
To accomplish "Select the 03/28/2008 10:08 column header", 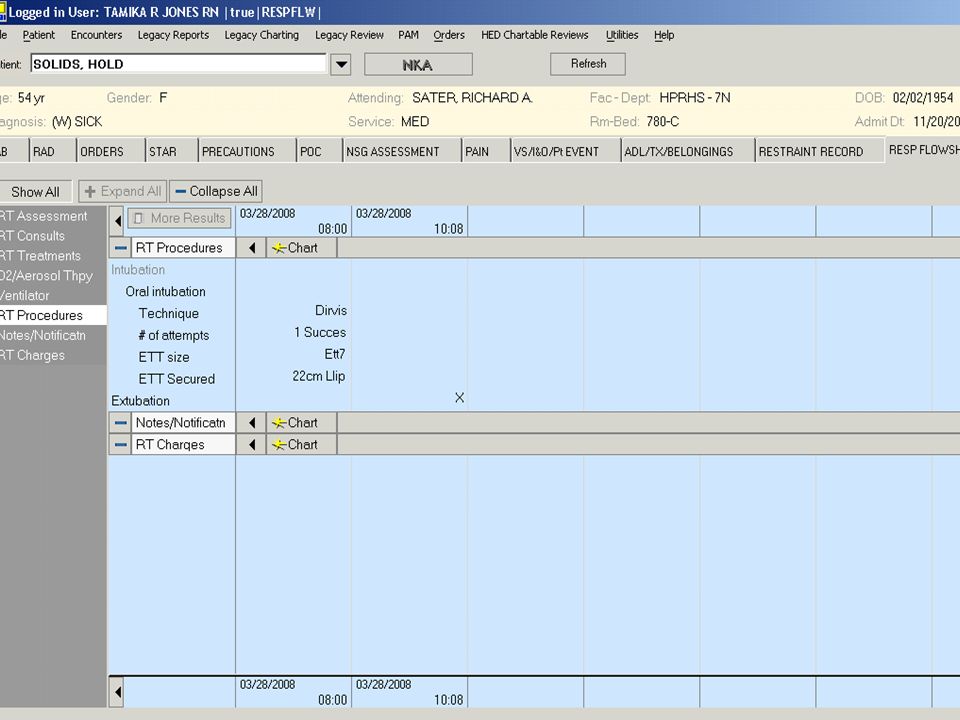I will point(410,221).
